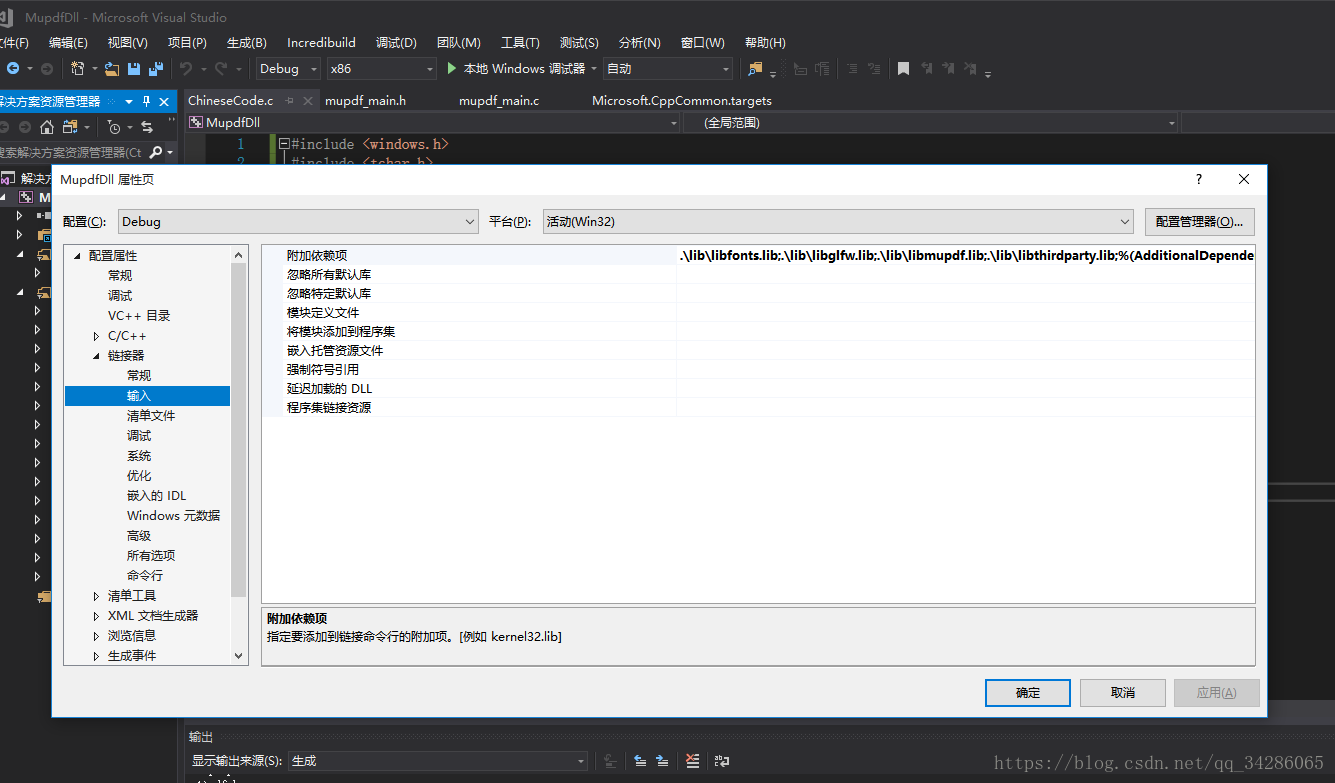Click the Solution Explorer search box

pyautogui.click(x=72, y=152)
